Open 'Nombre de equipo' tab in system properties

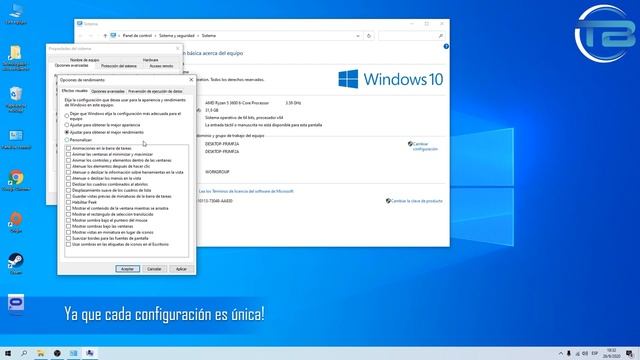(84, 60)
